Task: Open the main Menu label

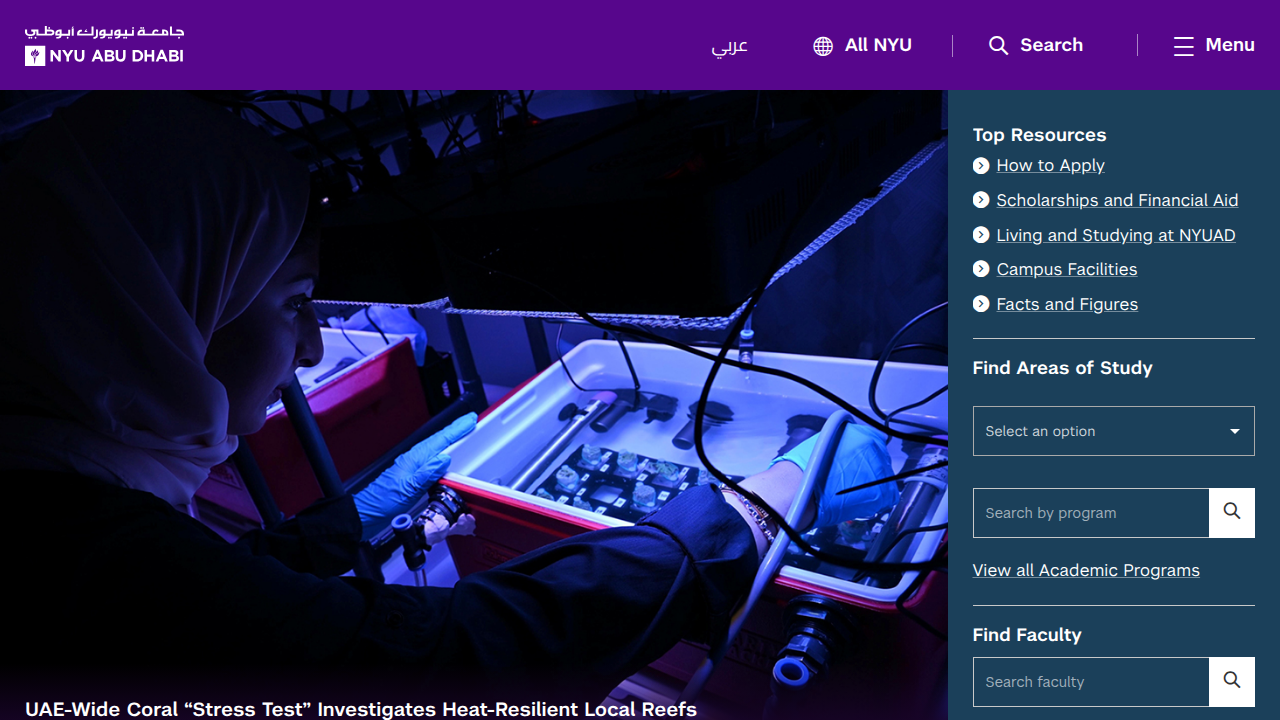Action: [x=1230, y=45]
